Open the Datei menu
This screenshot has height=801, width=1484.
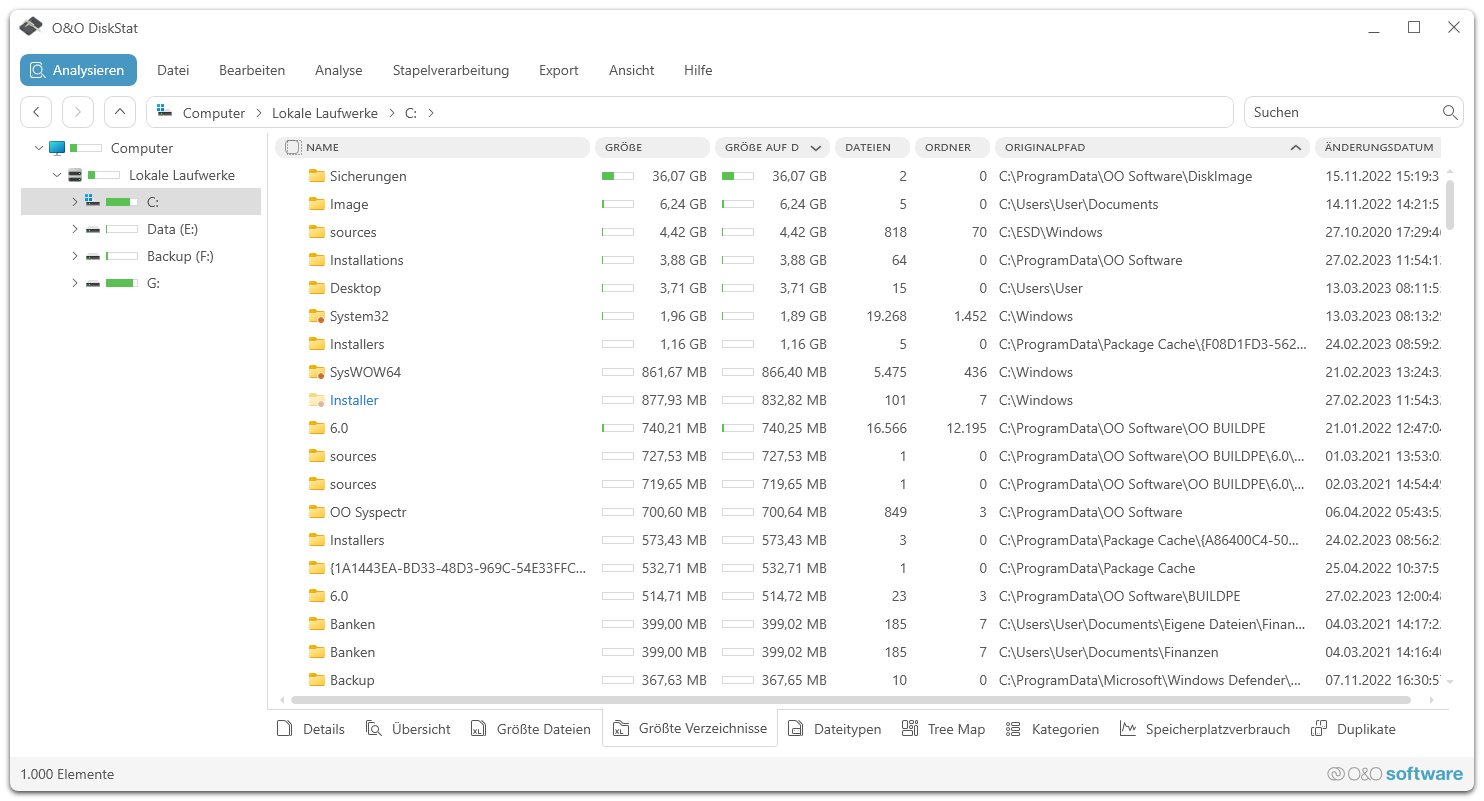pyautogui.click(x=173, y=70)
